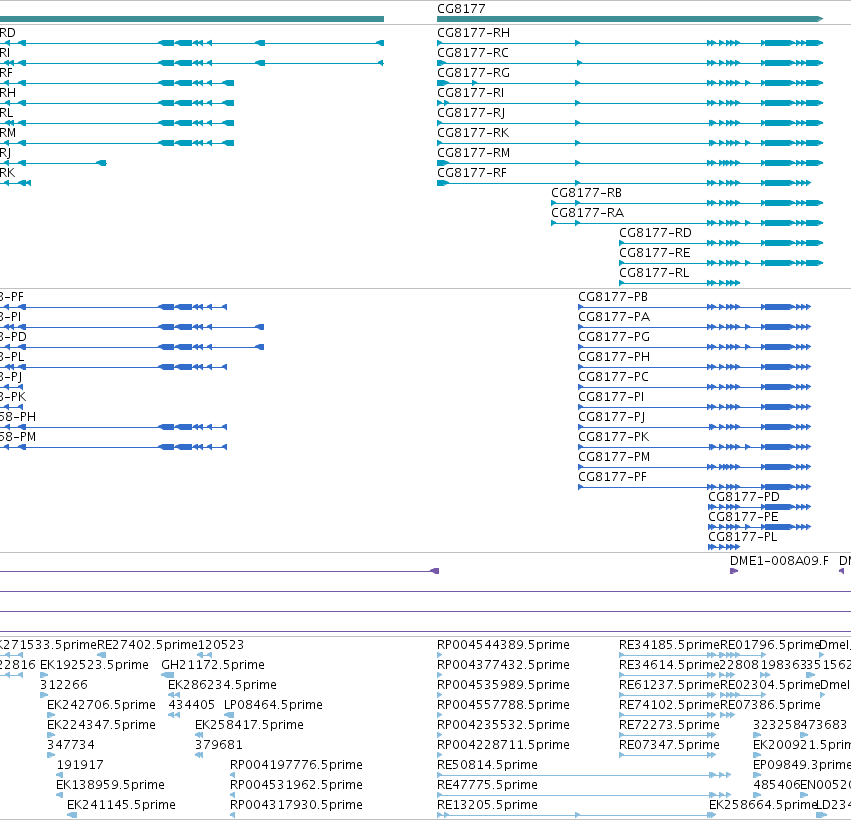The width and height of the screenshot is (851, 820).
Task: Select the RE07347.5prime EST label
Action: point(669,745)
